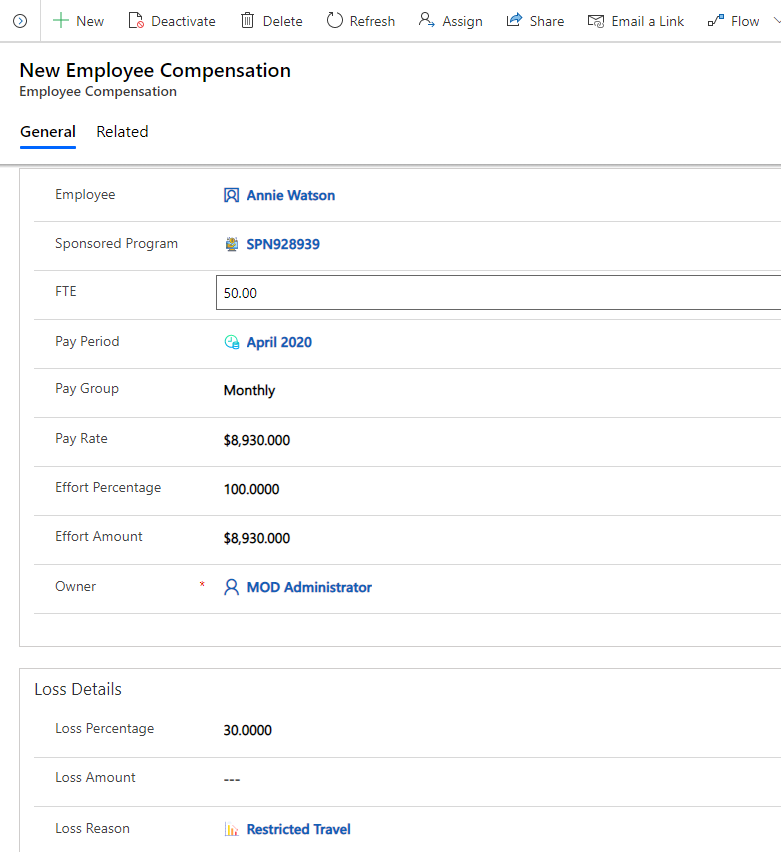Expand the collapsed side pane arrow
The width and height of the screenshot is (781, 852).
pyautogui.click(x=20, y=21)
